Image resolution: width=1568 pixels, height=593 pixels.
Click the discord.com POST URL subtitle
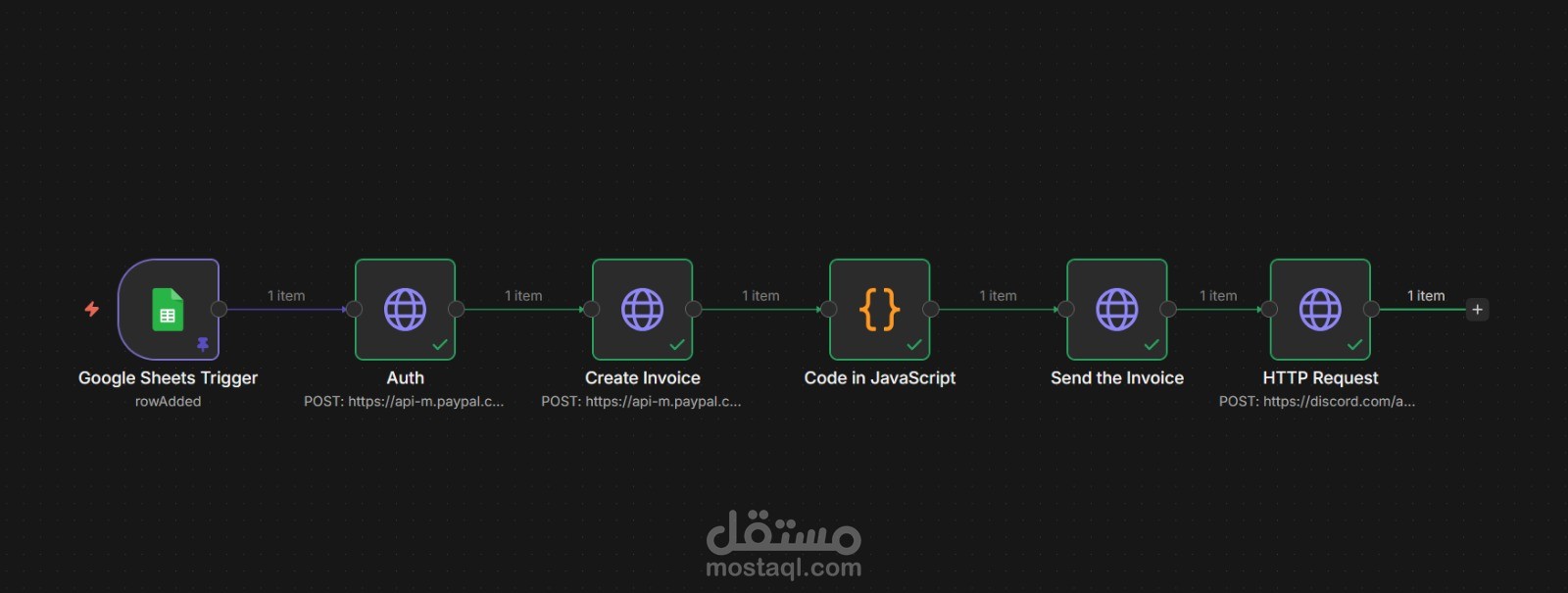point(1317,401)
